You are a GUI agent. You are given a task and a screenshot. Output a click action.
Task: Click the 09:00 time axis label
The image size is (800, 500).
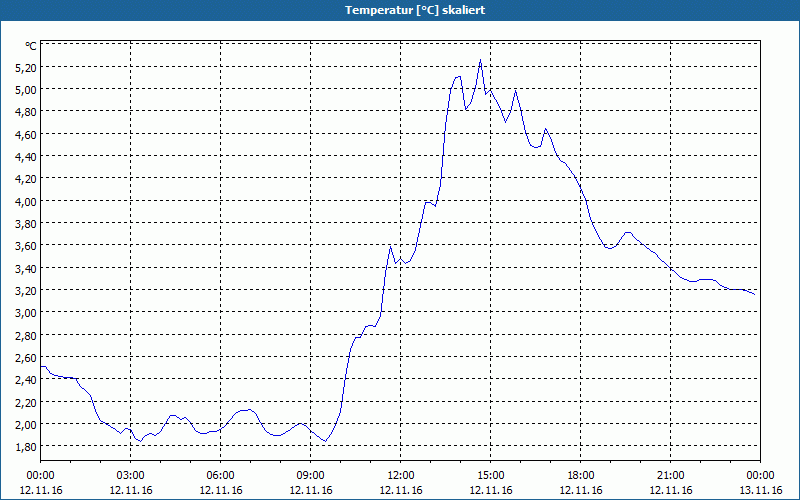[311, 476]
